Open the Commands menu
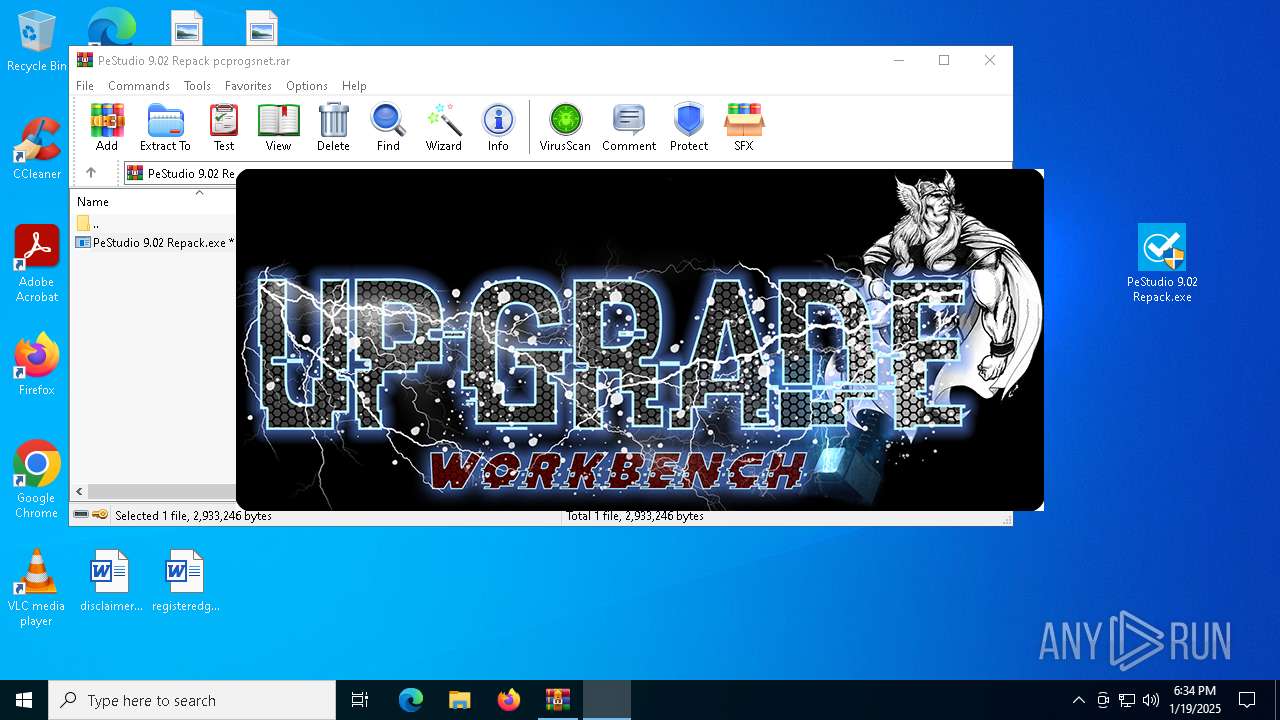The width and height of the screenshot is (1280, 720). click(139, 86)
